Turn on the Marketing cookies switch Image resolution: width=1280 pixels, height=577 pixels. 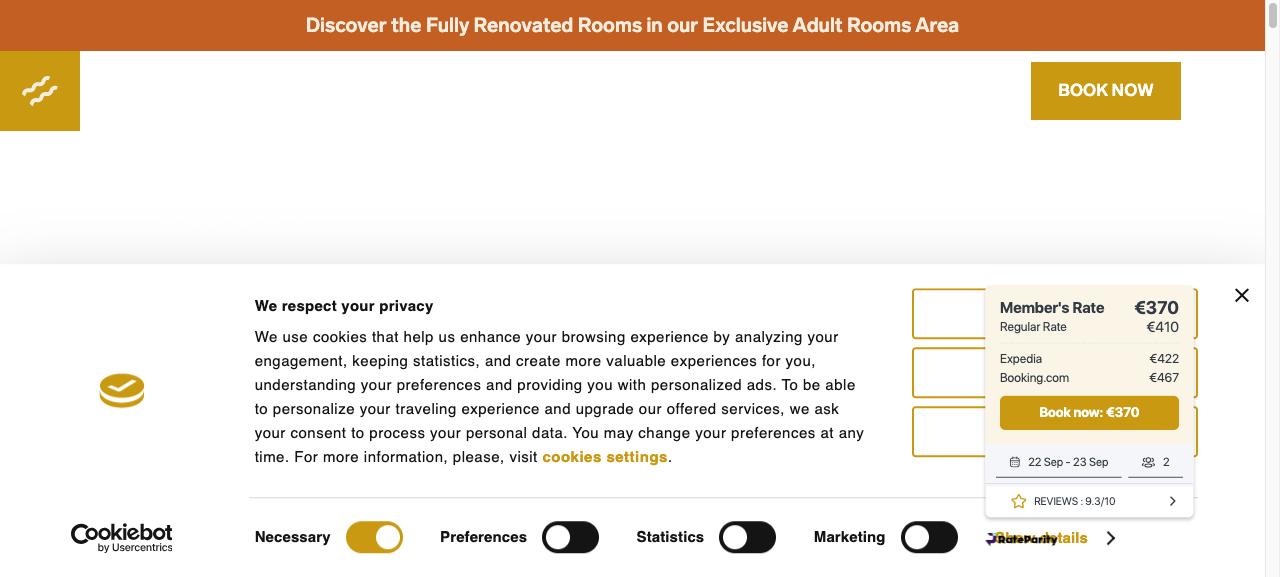tap(929, 537)
